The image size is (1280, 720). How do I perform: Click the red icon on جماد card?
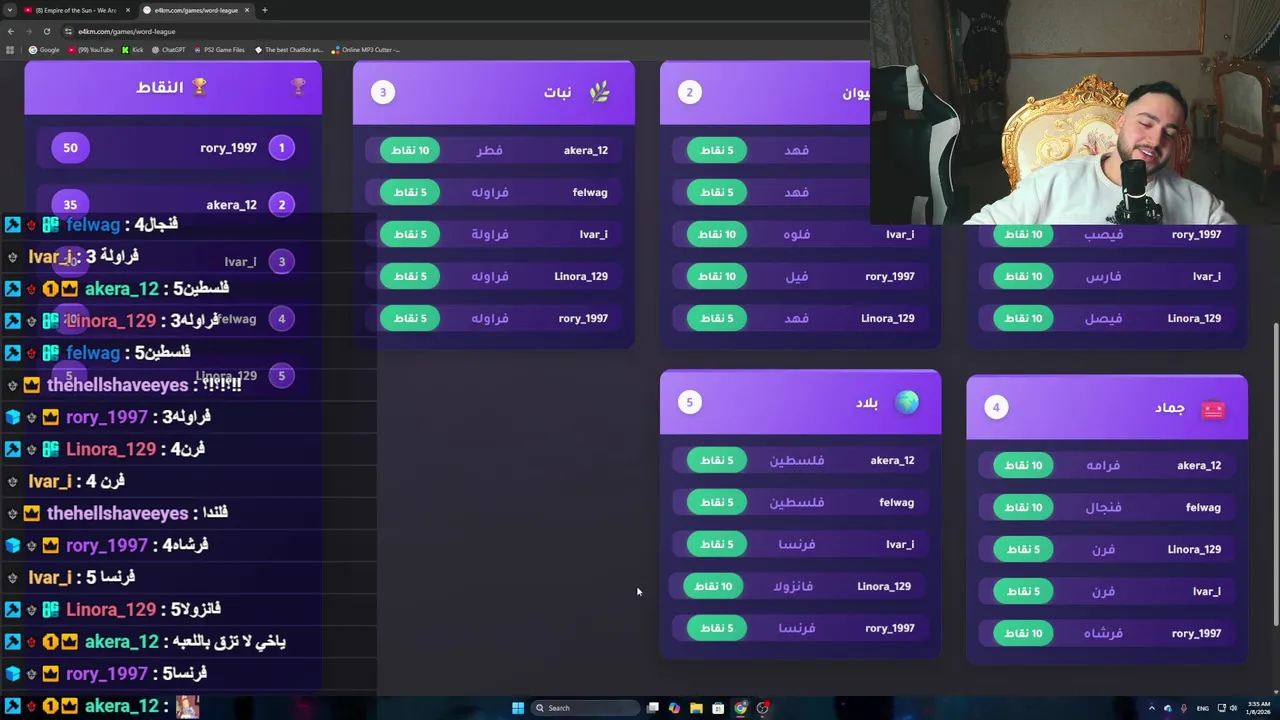1213,409
